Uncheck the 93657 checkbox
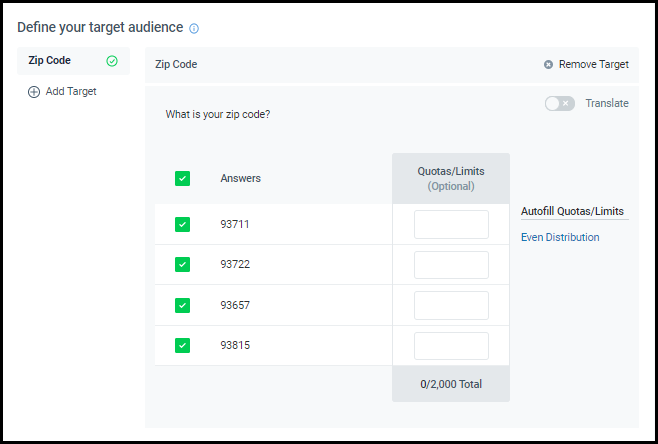 pos(183,306)
